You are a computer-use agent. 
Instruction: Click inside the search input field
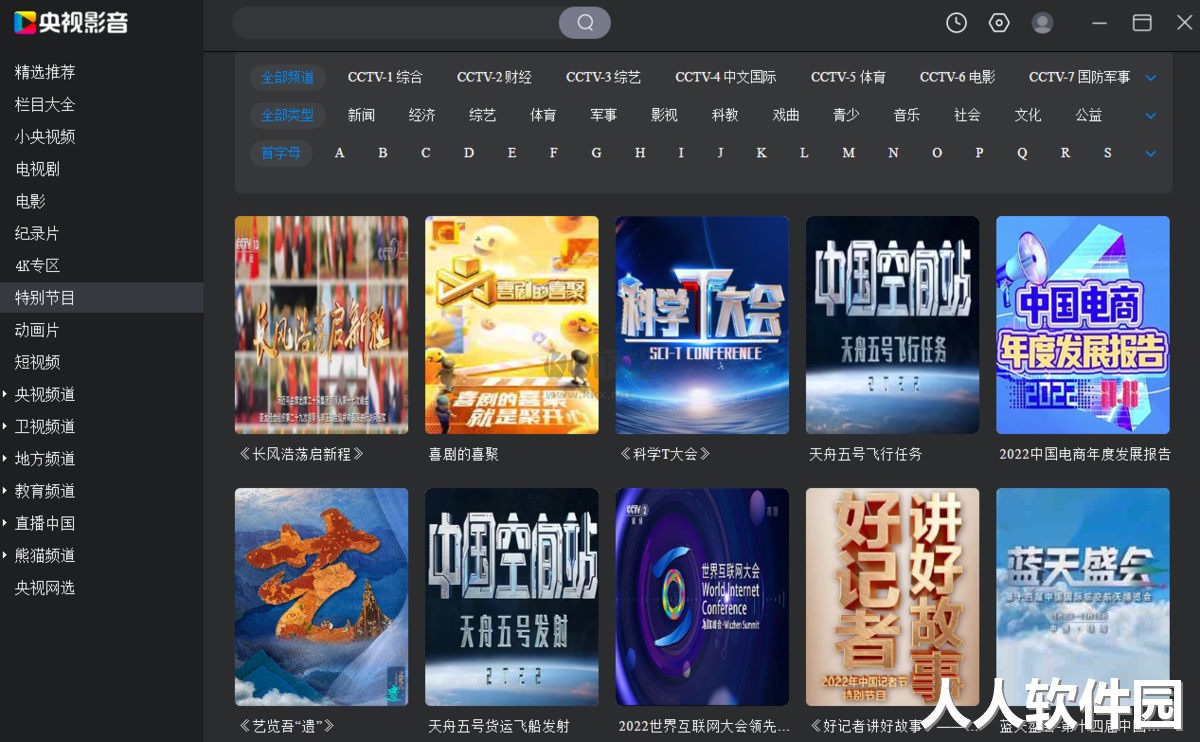pos(396,22)
